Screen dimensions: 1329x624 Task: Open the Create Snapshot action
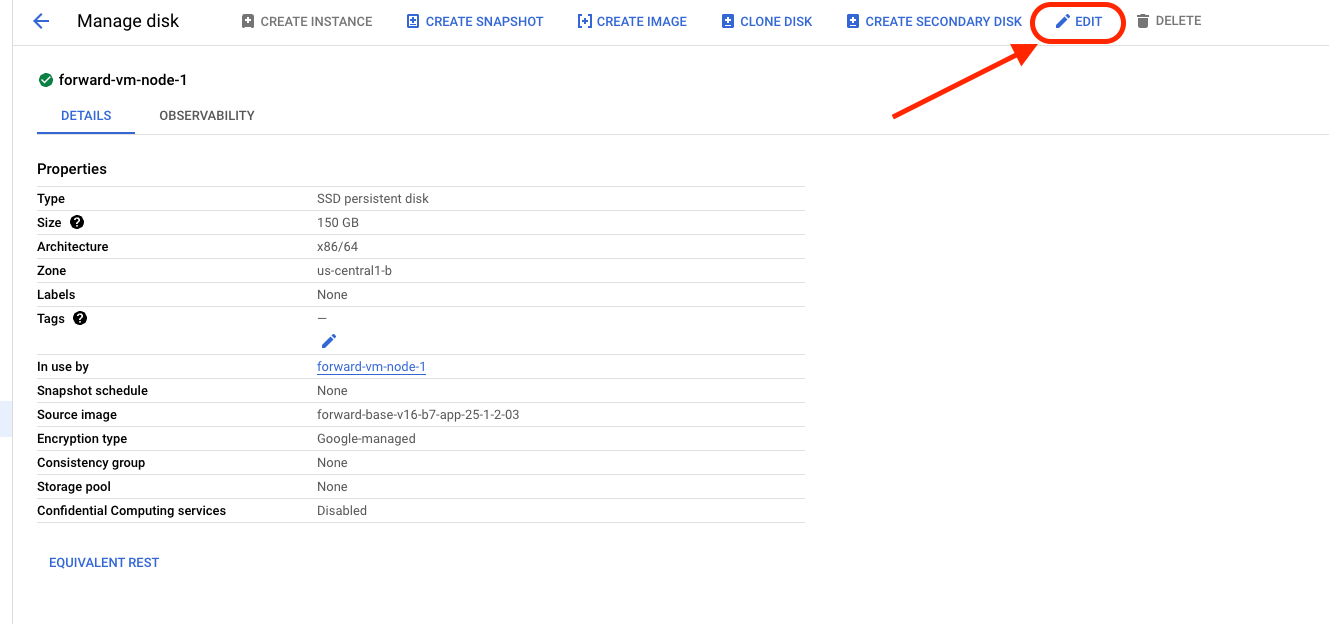tap(475, 21)
